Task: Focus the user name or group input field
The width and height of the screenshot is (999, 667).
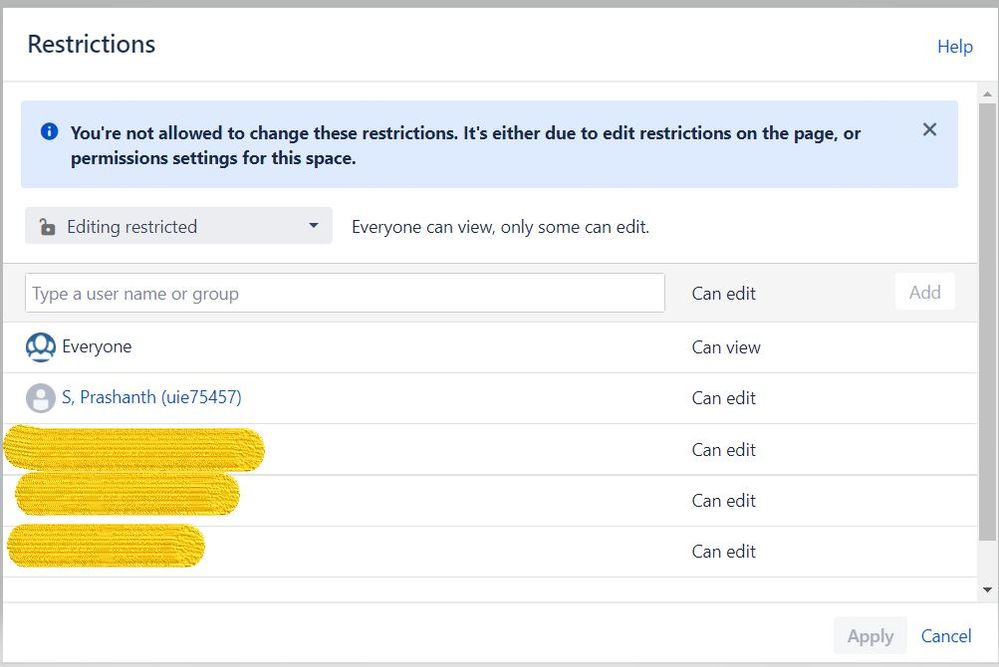Action: click(345, 293)
